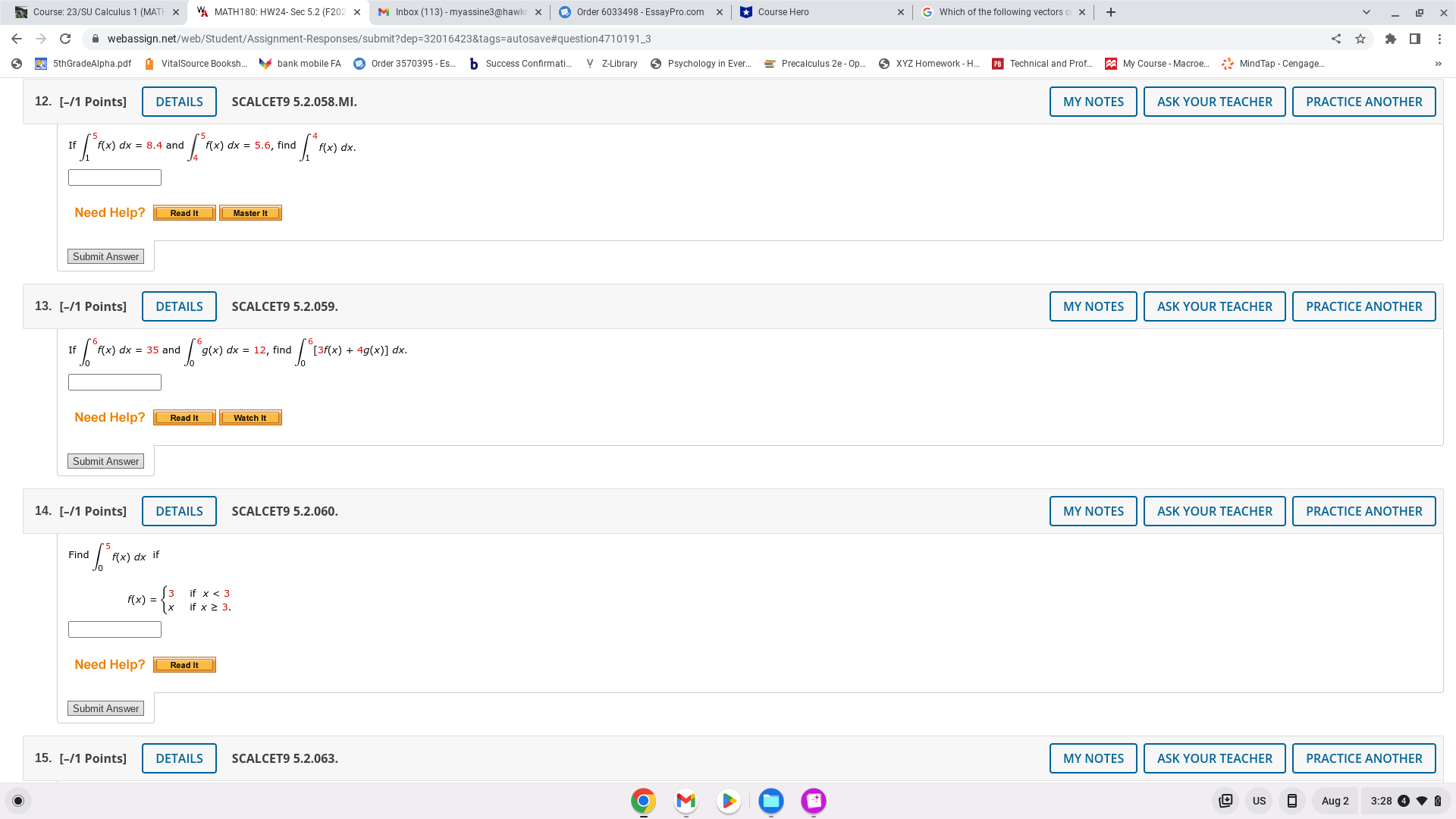Screen dimensions: 1456x819
Task: Switch to the Gmail Inbox tab
Action: [459, 12]
